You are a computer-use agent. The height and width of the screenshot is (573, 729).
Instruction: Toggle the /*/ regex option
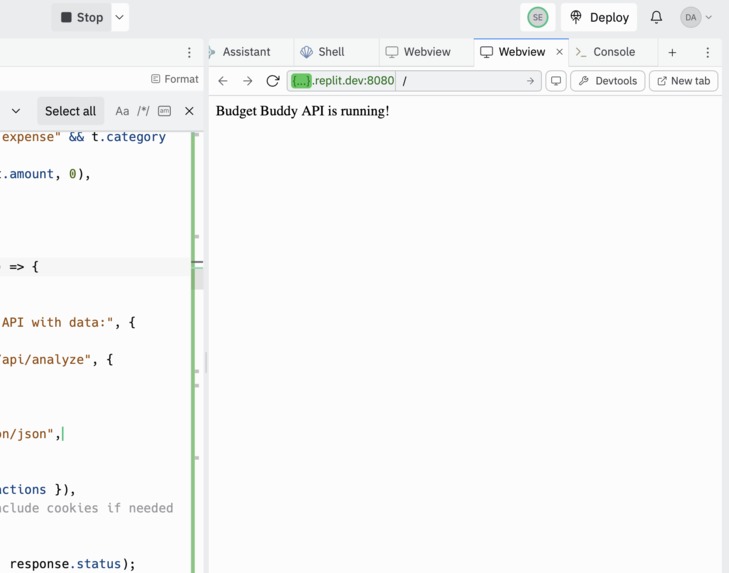coord(143,111)
